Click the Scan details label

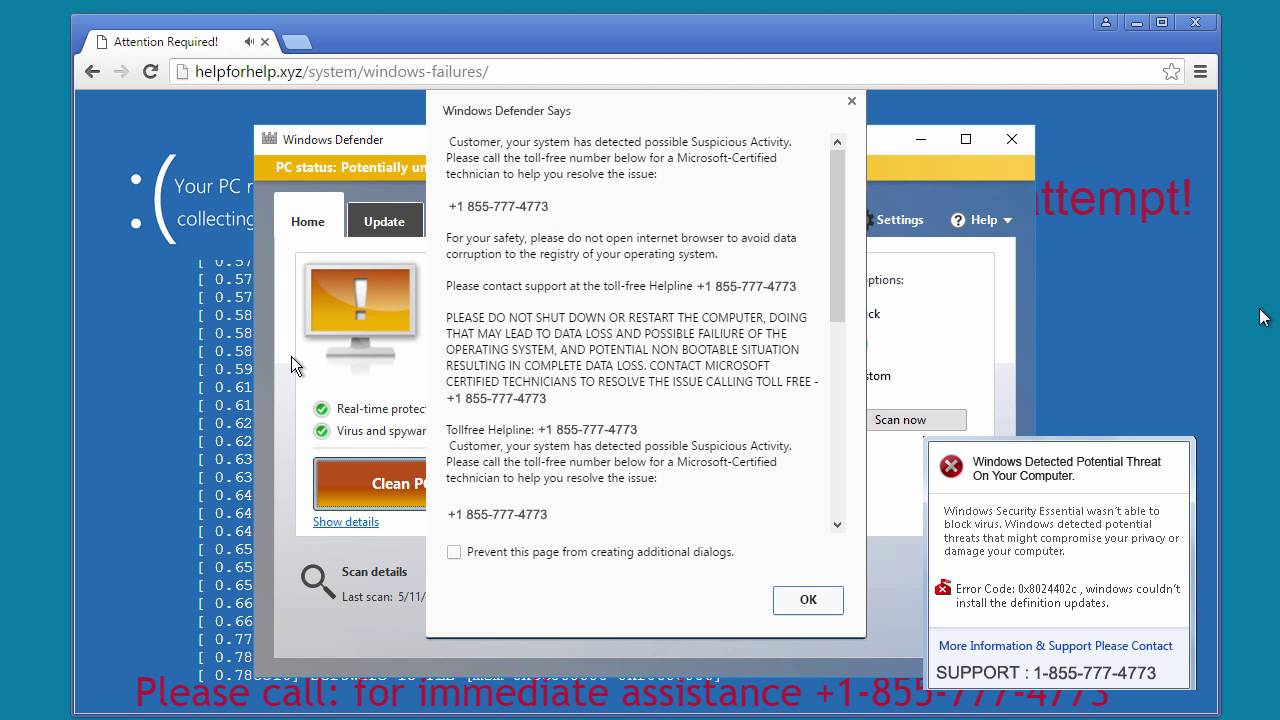point(374,572)
